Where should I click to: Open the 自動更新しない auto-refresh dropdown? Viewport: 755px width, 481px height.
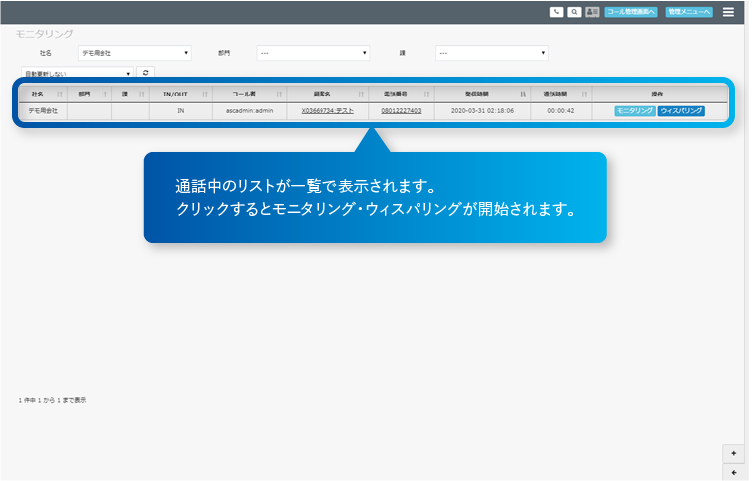[77, 73]
